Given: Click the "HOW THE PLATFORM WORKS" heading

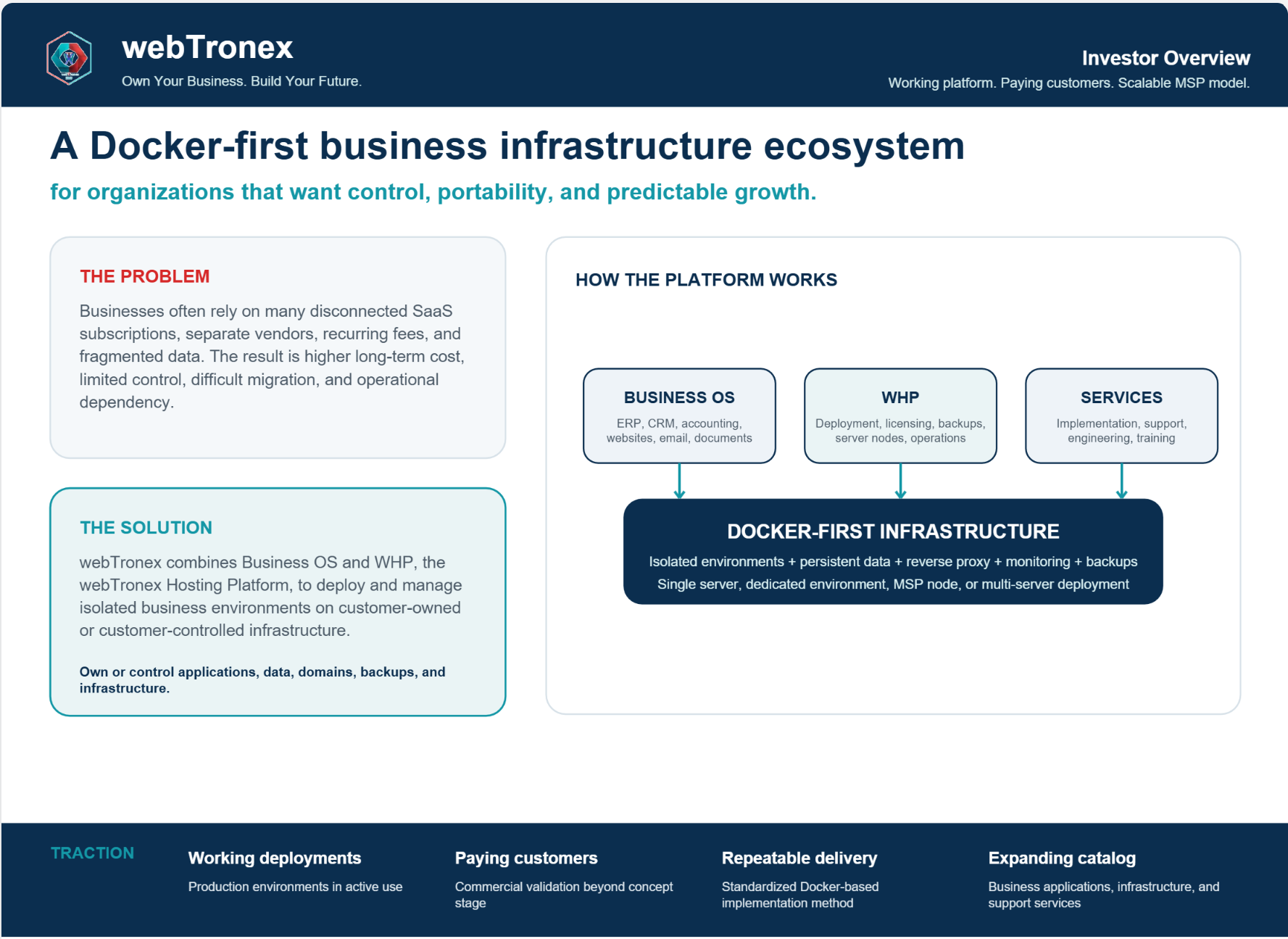Looking at the screenshot, I should pyautogui.click(x=706, y=280).
